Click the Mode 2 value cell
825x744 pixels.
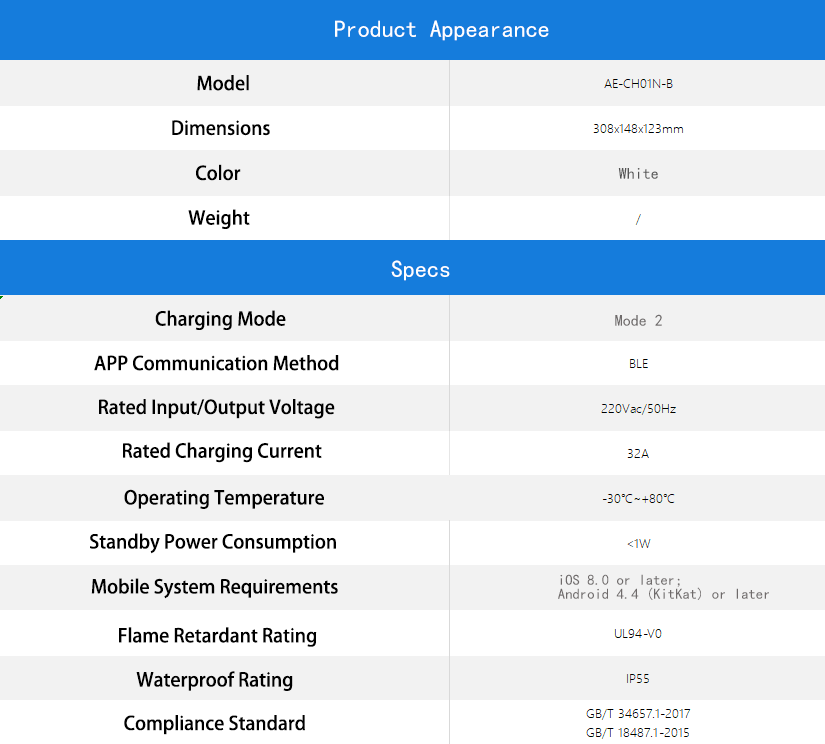tap(638, 321)
